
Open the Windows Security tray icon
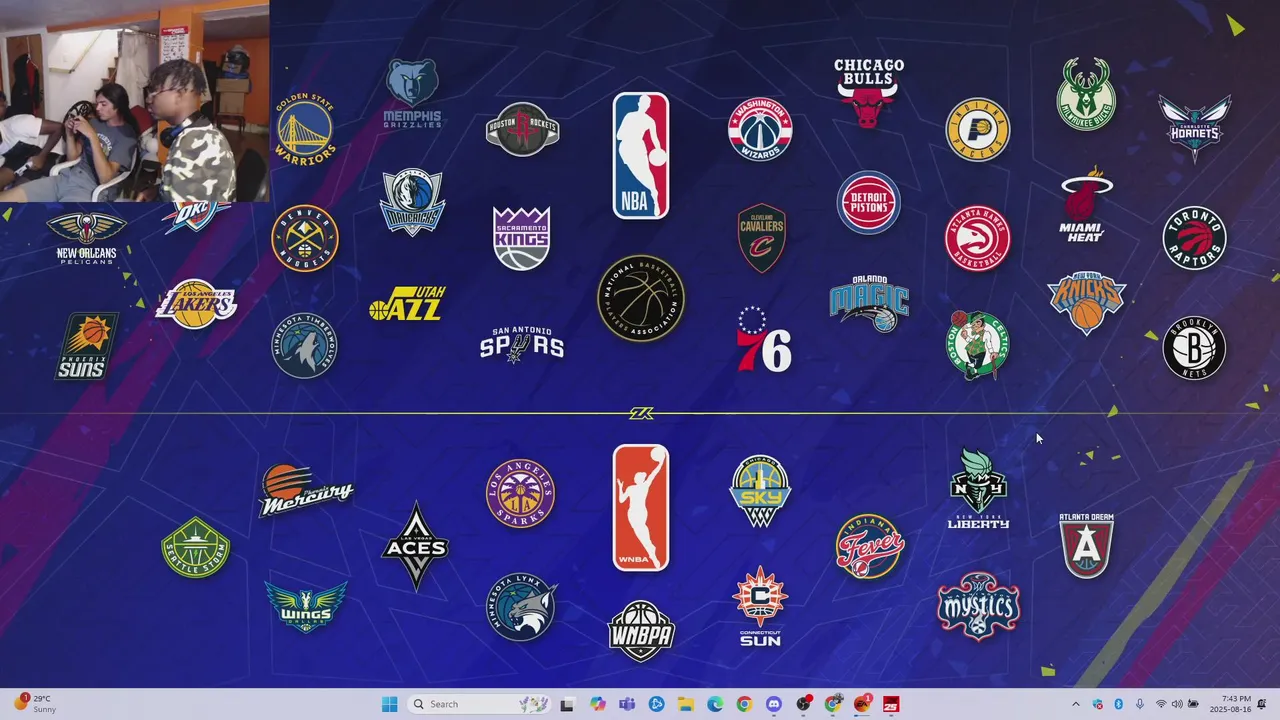1097,704
